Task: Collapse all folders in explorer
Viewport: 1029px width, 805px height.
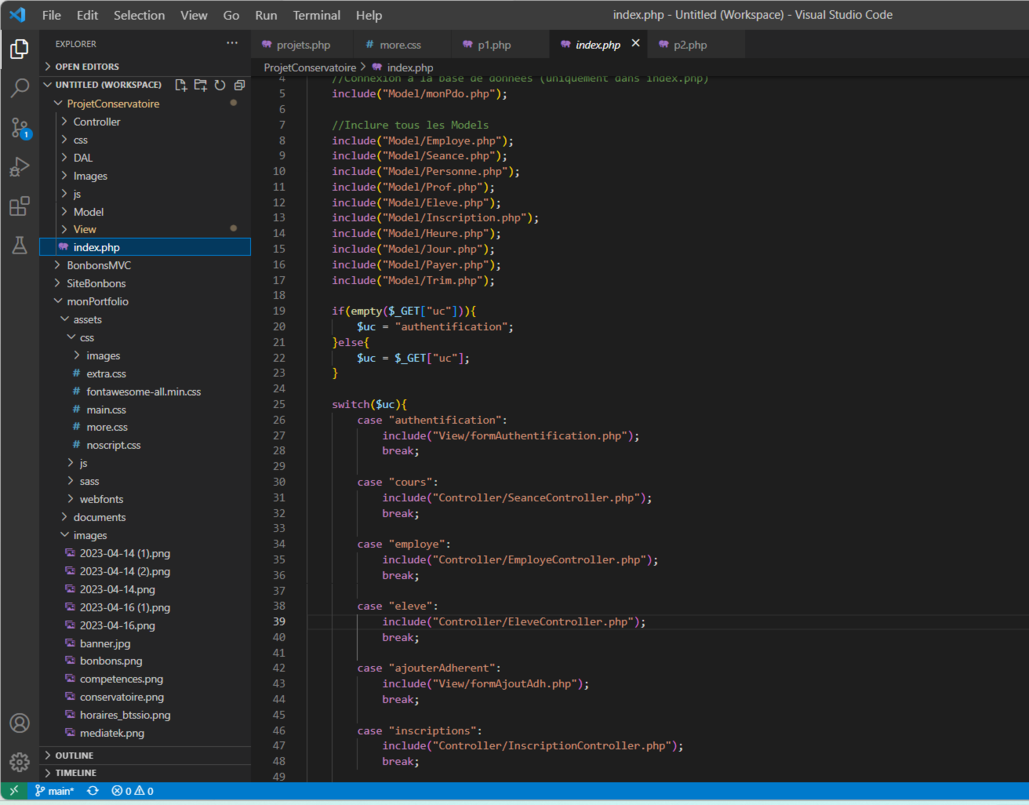Action: click(x=239, y=85)
